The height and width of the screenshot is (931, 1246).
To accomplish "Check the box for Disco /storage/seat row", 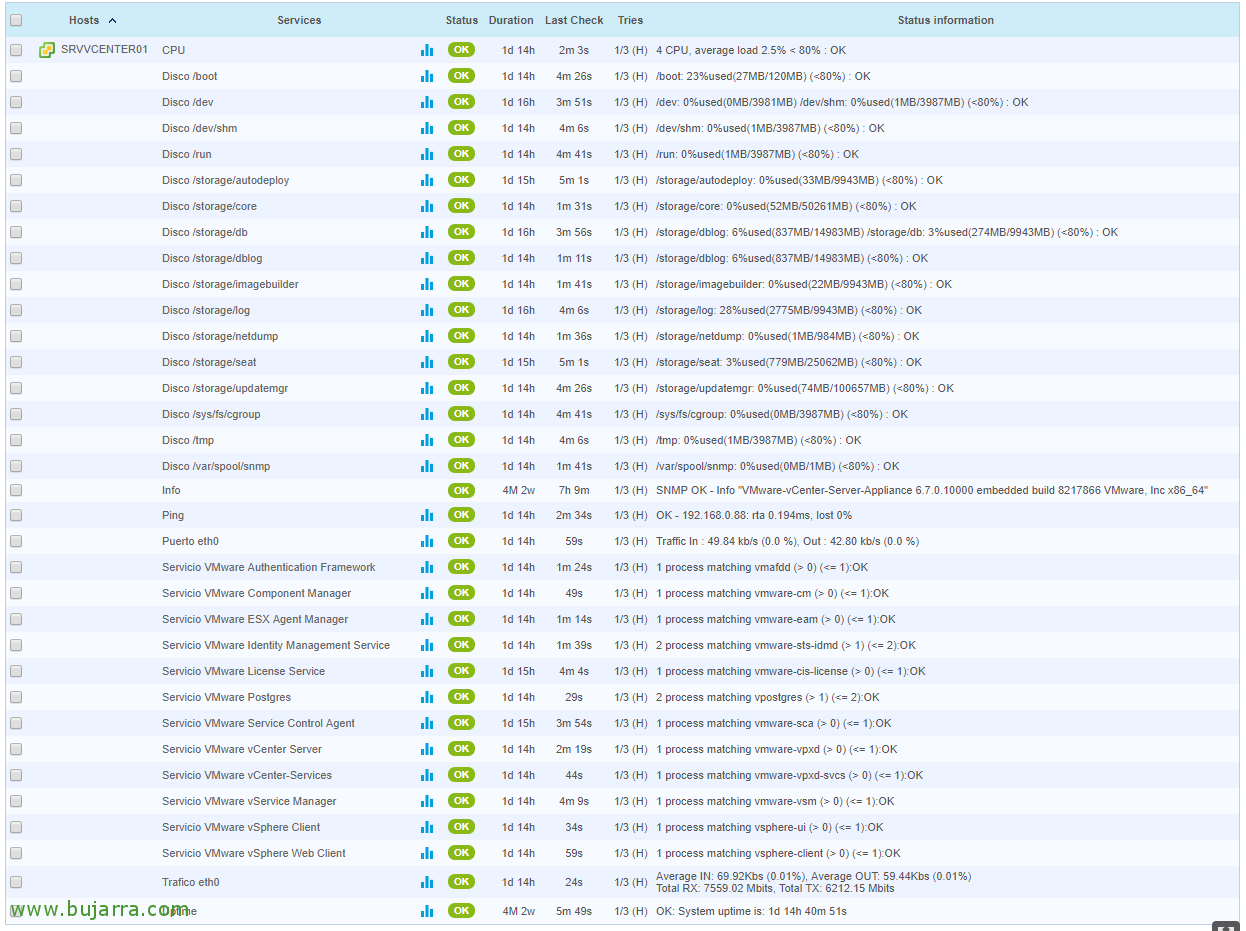I will [16, 362].
